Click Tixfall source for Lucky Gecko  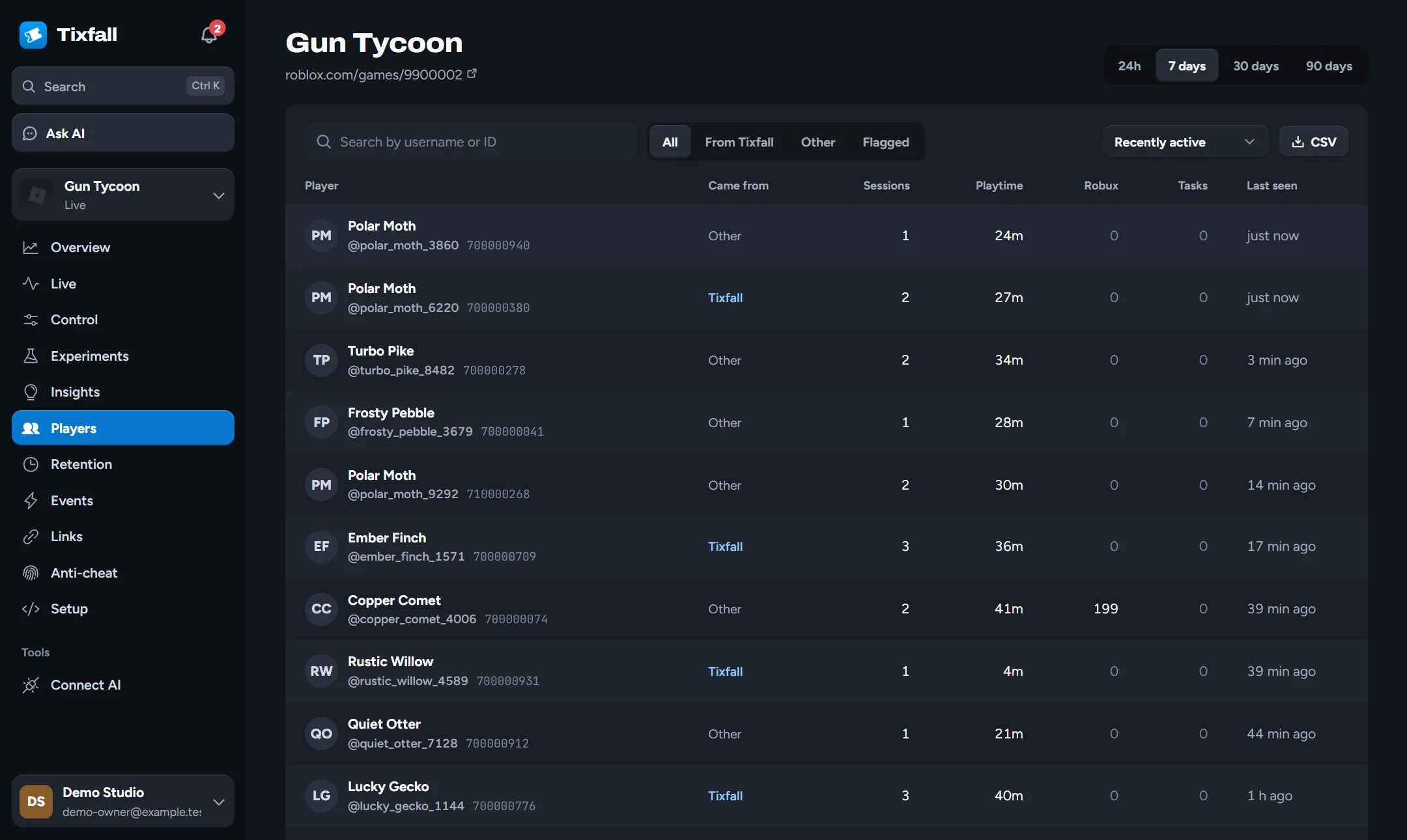click(725, 796)
